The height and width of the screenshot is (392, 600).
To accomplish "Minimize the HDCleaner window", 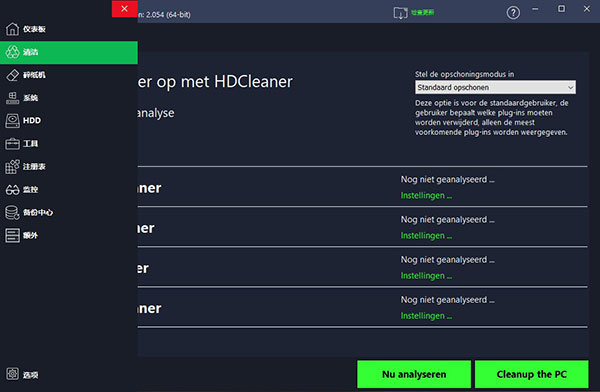I will (535, 9).
